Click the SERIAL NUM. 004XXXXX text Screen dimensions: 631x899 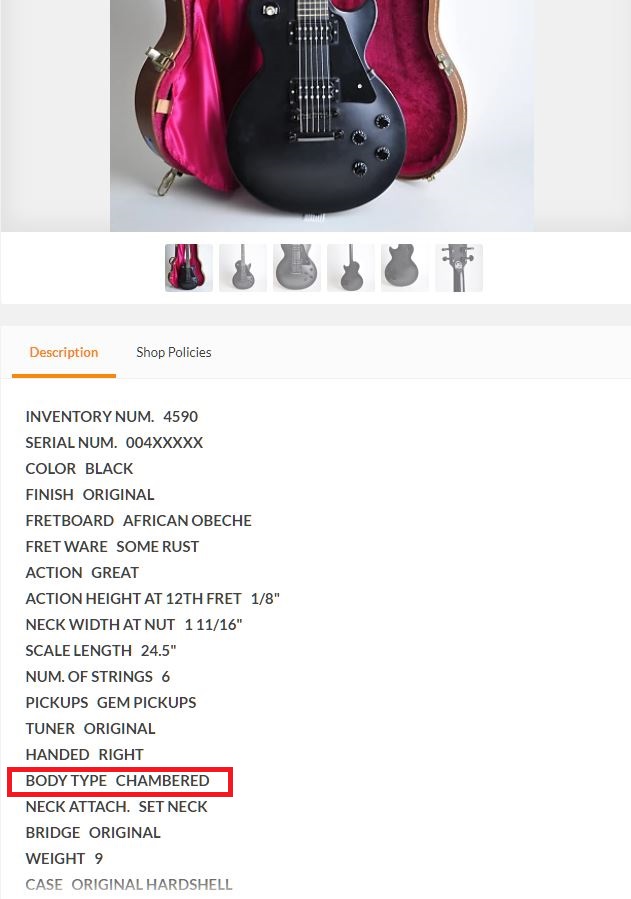tap(114, 443)
